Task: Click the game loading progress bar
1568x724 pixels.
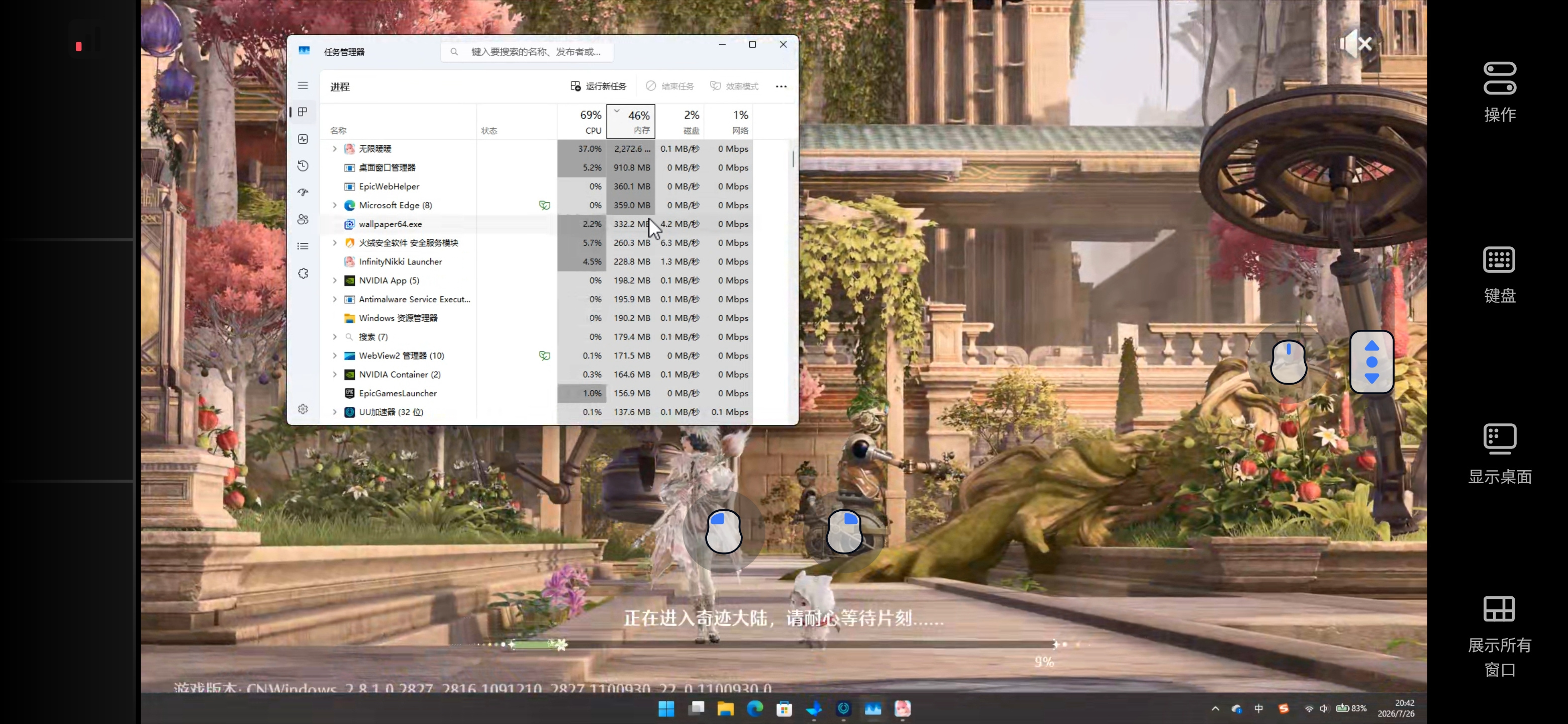Action: 784,644
